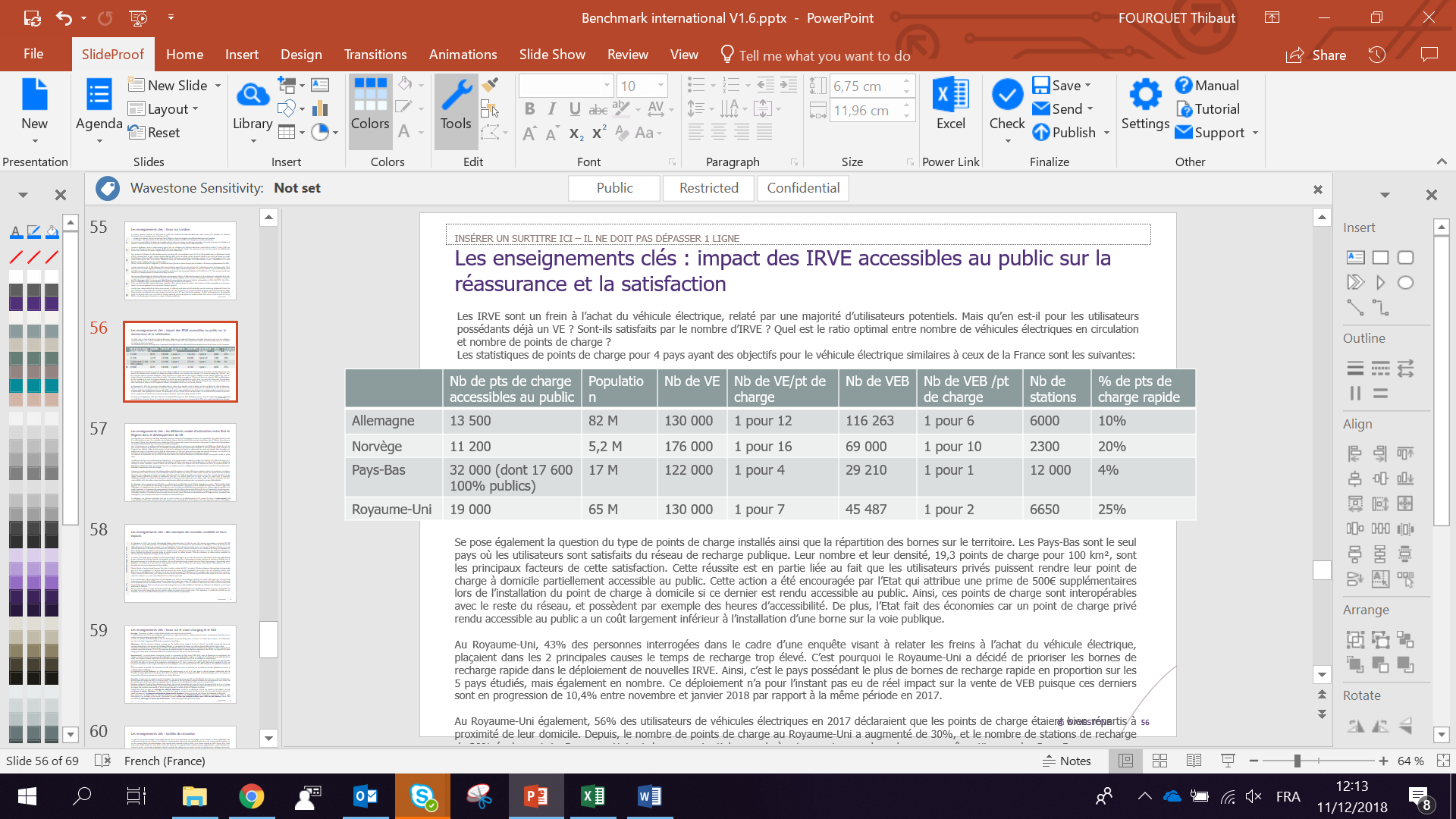1456x819 pixels.
Task: Toggle the Notes pane
Action: 1067,761
